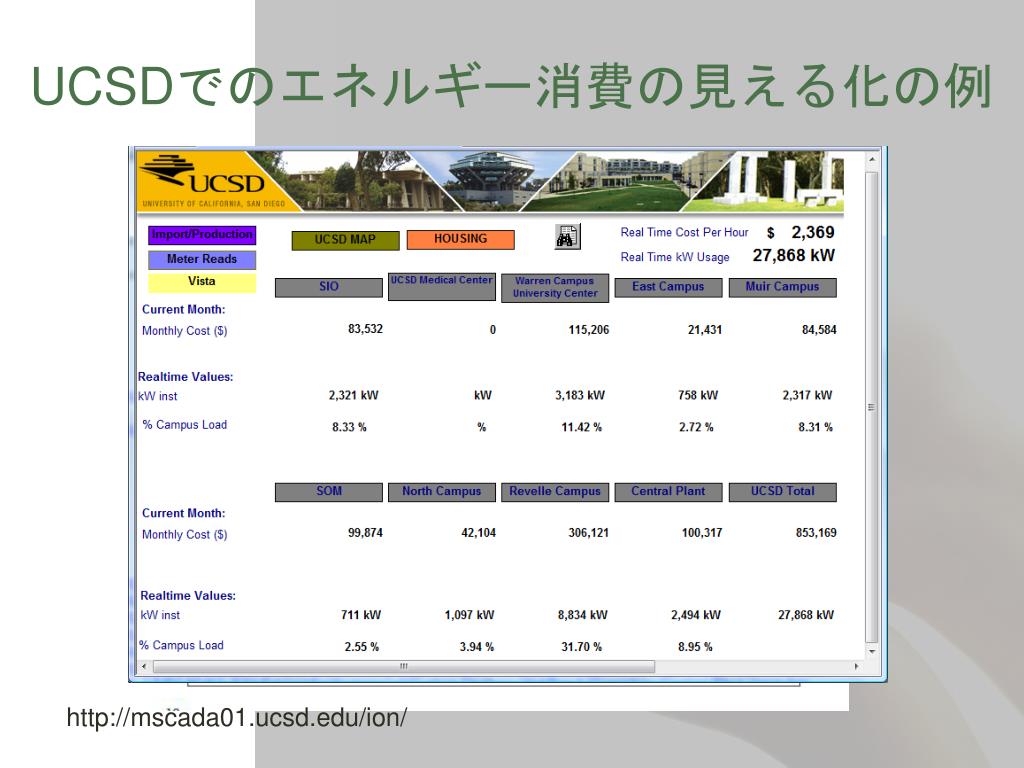1024x768 pixels.
Task: Click Revelle Campus monthly cost 306,121
Action: click(588, 533)
